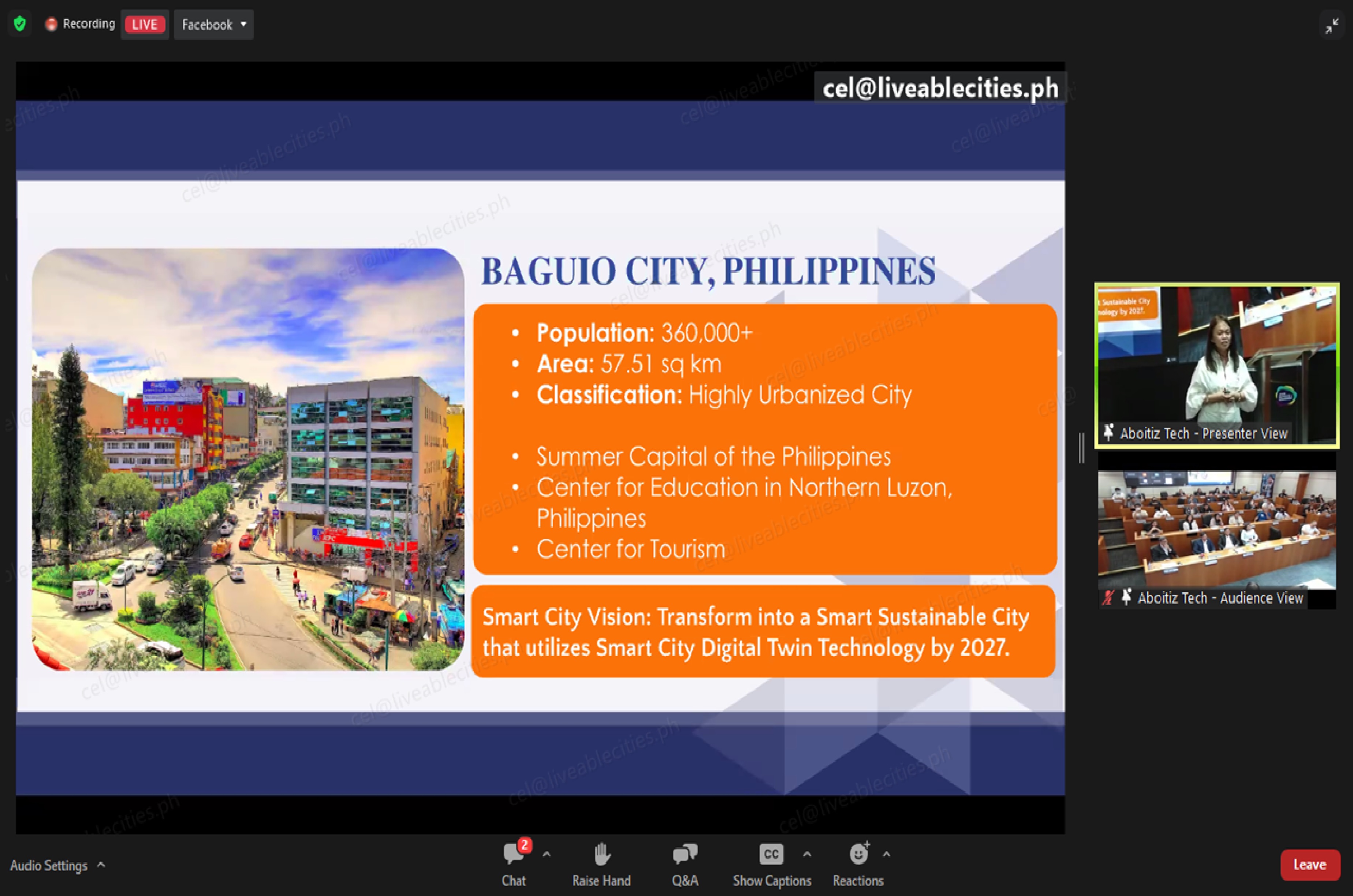Screen dimensions: 1353x896
Task: Expand the caret next to Chat
Action: (x=547, y=855)
